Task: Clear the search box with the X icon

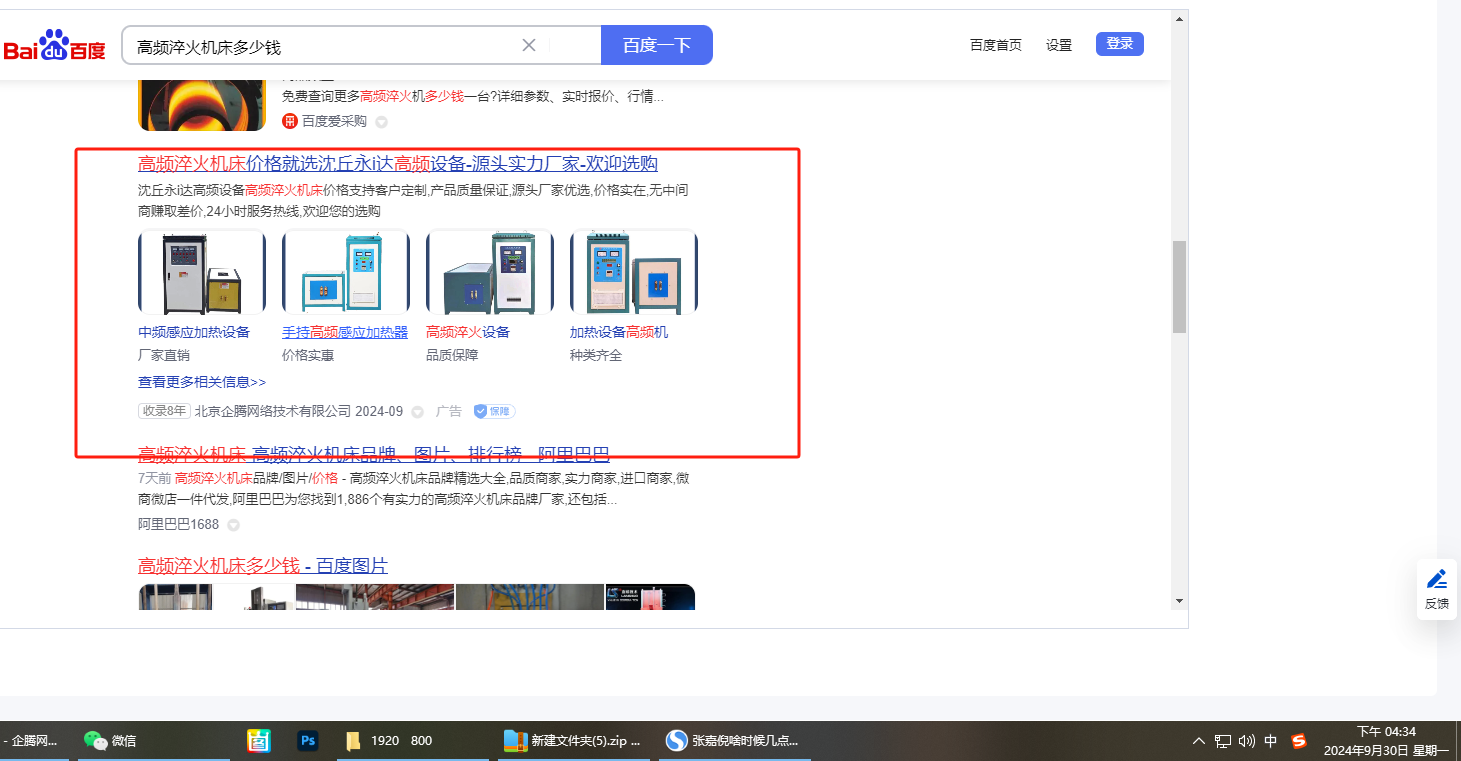Action: coord(529,45)
